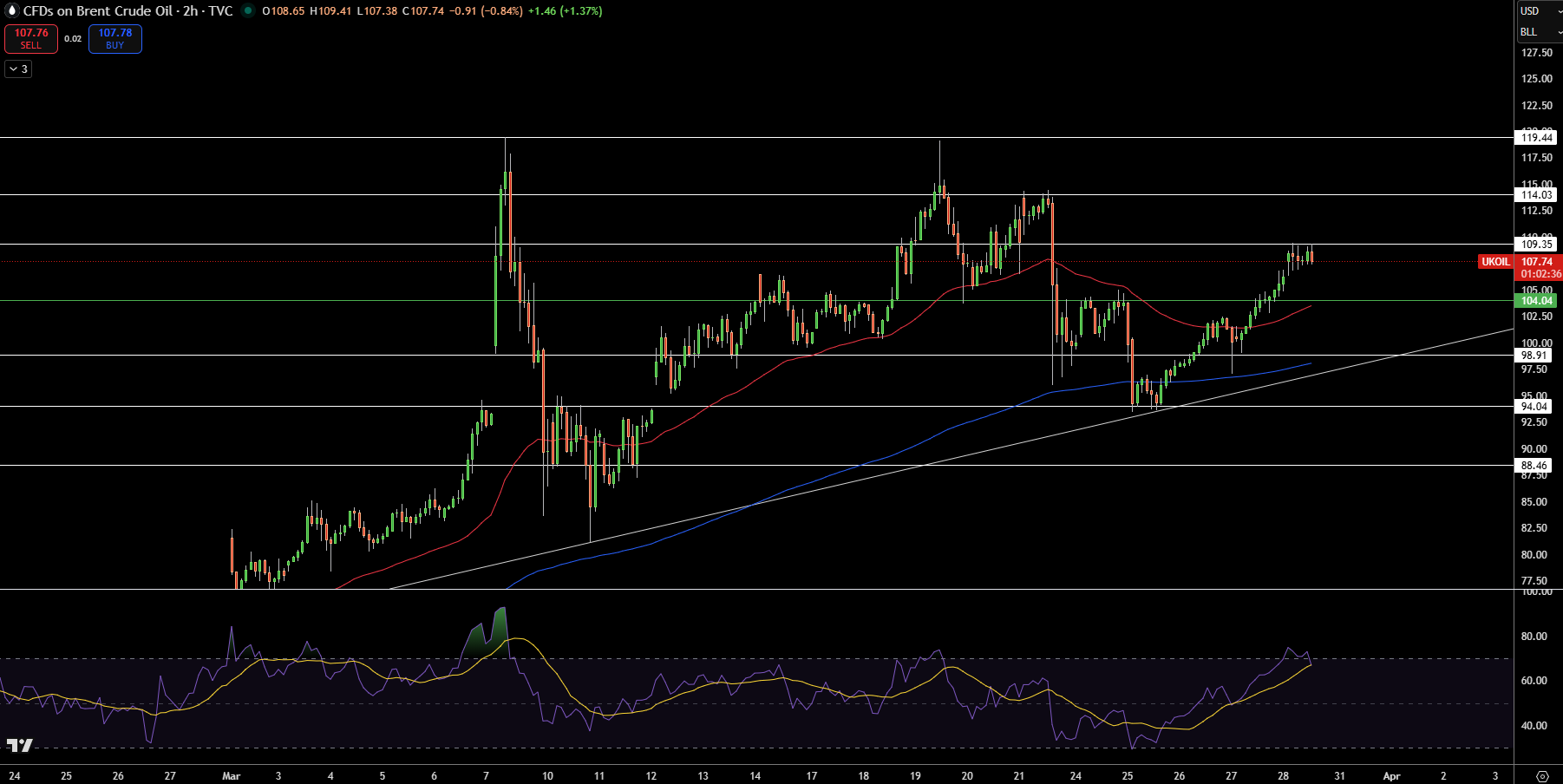Collapse the indicator legend showing 3

[x=18, y=69]
